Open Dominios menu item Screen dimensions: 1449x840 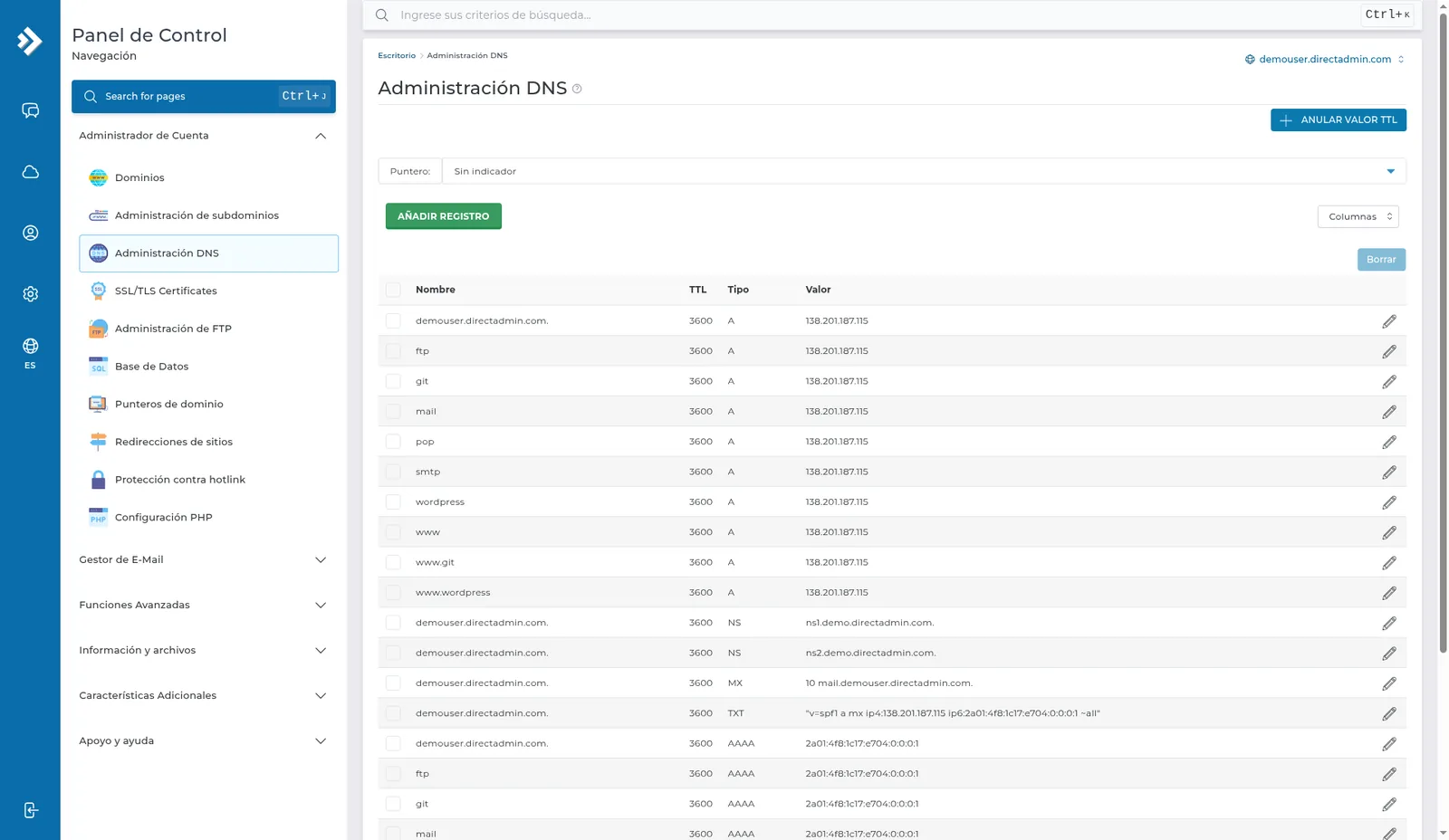(x=208, y=177)
